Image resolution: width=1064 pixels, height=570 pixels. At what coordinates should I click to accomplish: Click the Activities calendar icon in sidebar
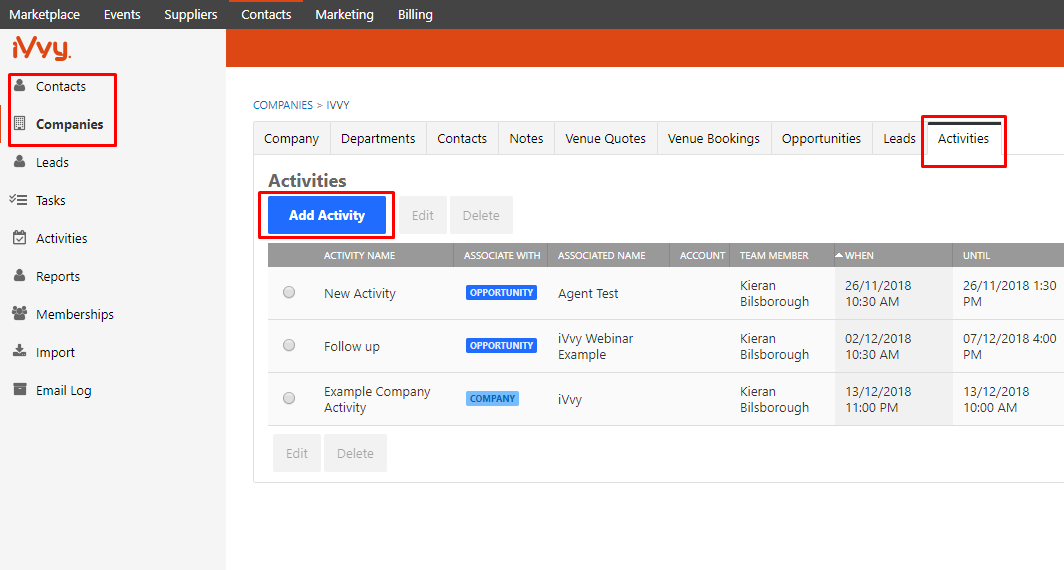coord(20,238)
